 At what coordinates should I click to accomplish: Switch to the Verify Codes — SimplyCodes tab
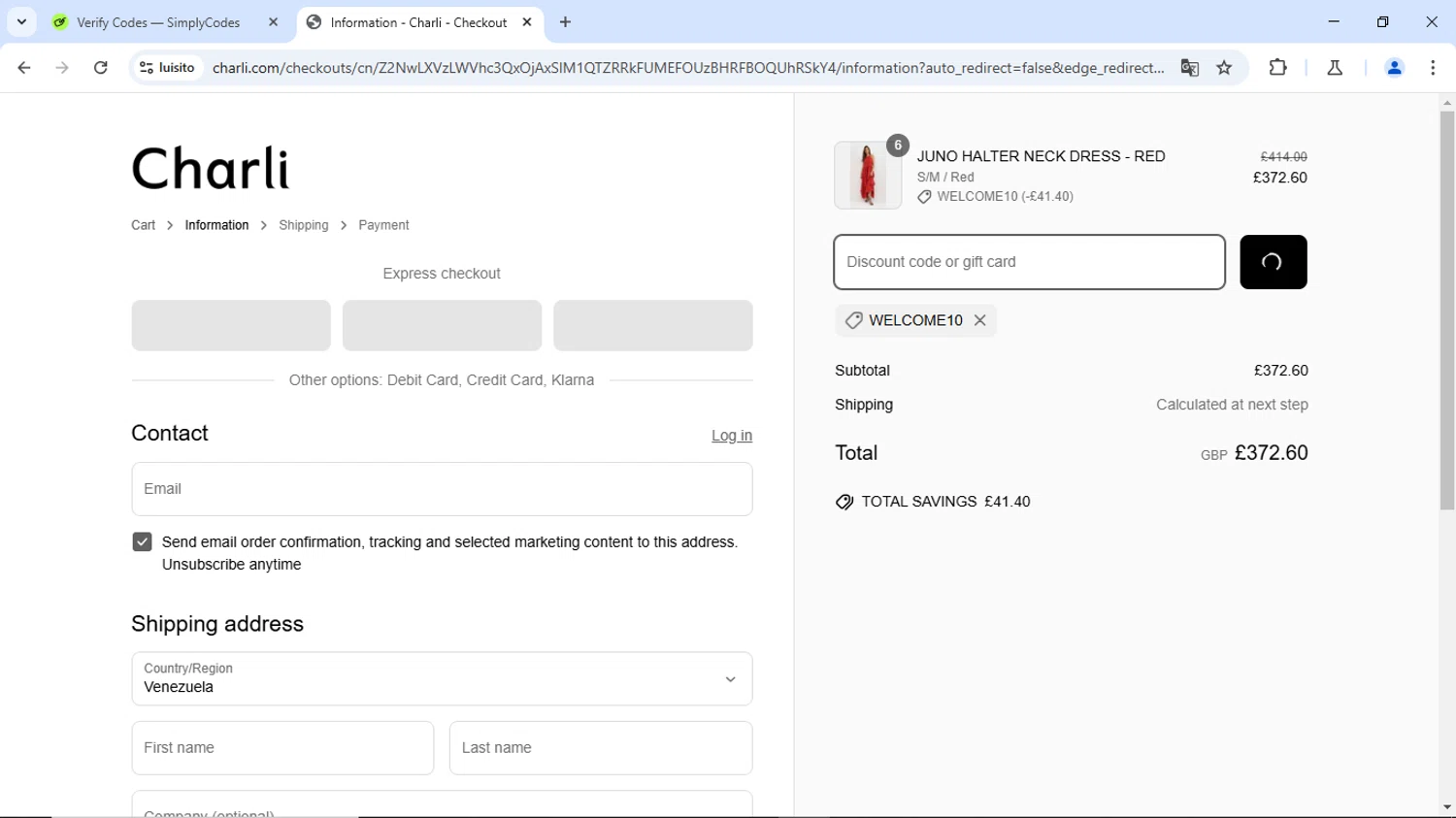tap(158, 22)
